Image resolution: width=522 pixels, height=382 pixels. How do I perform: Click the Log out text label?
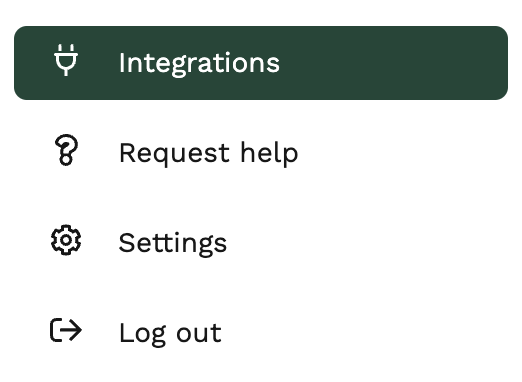coord(170,333)
